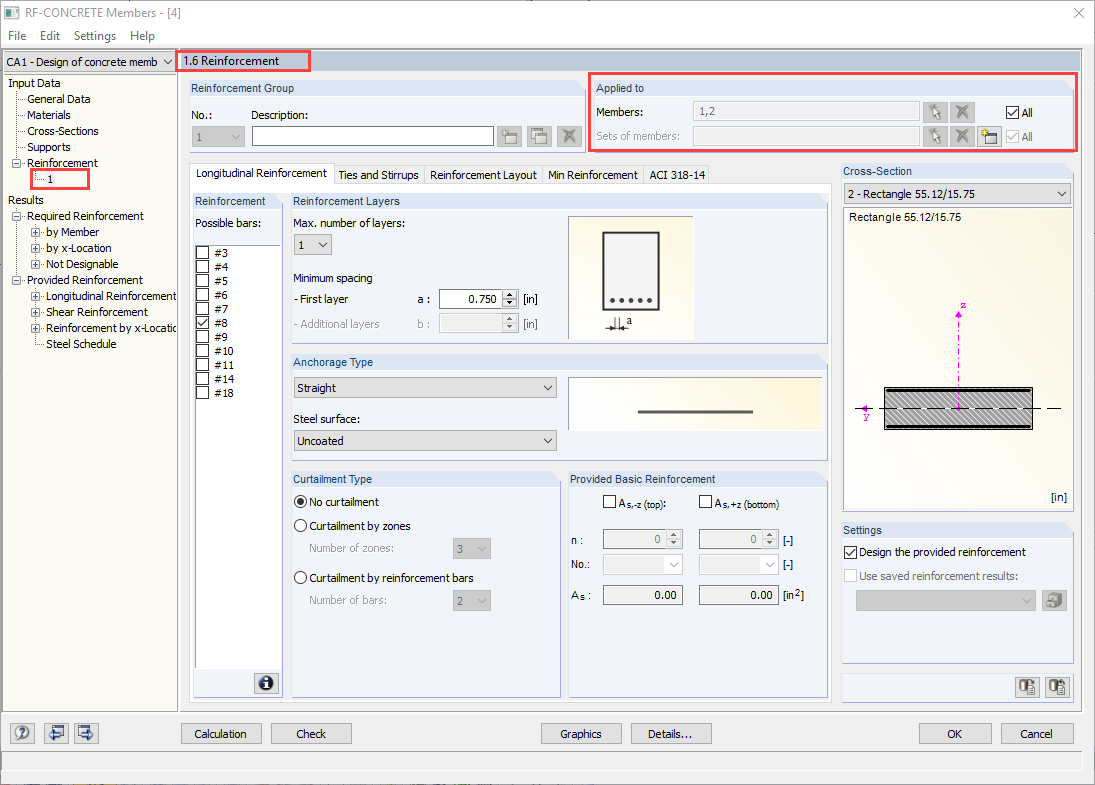Click the Description input field
1095x785 pixels.
click(x=373, y=136)
